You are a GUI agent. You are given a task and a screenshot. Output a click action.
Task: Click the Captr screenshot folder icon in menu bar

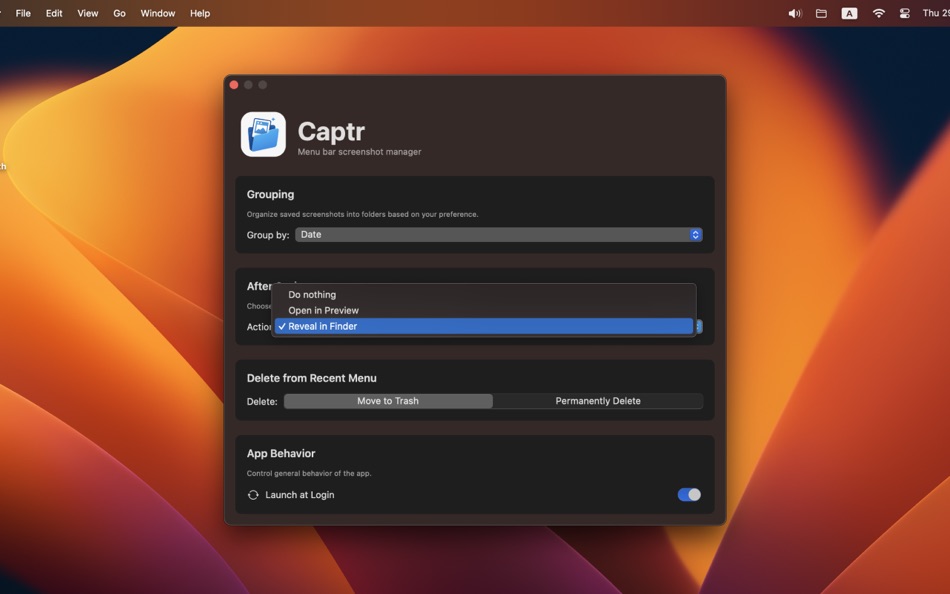click(822, 13)
